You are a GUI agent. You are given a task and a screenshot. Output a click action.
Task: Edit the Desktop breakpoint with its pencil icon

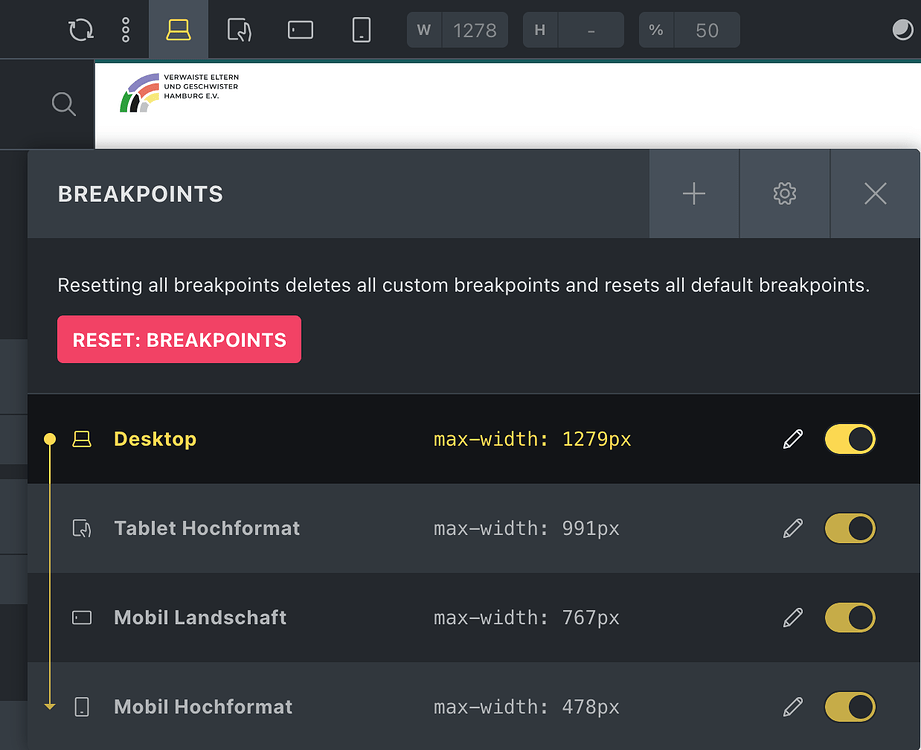click(792, 438)
